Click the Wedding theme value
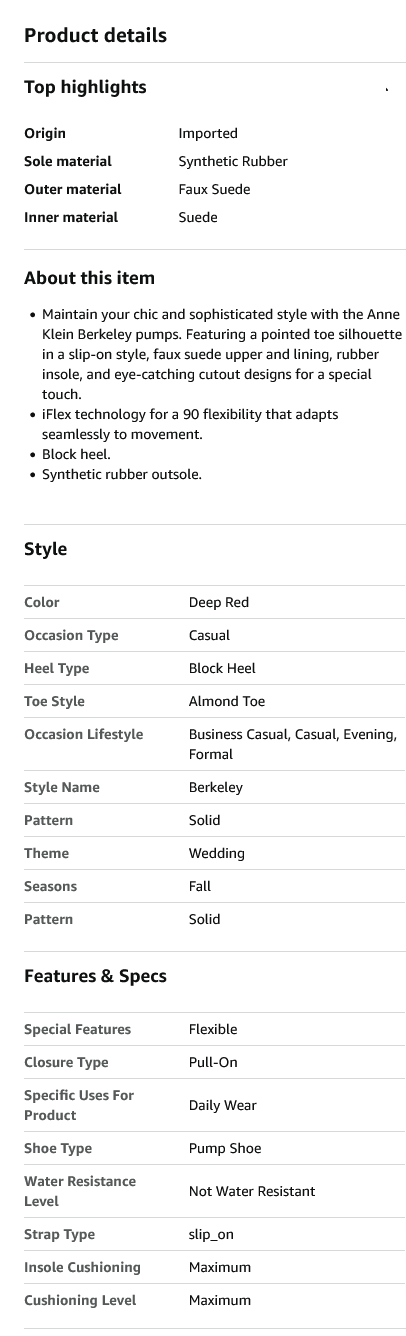Image resolution: width=406 pixels, height=1336 pixels. pos(217,853)
